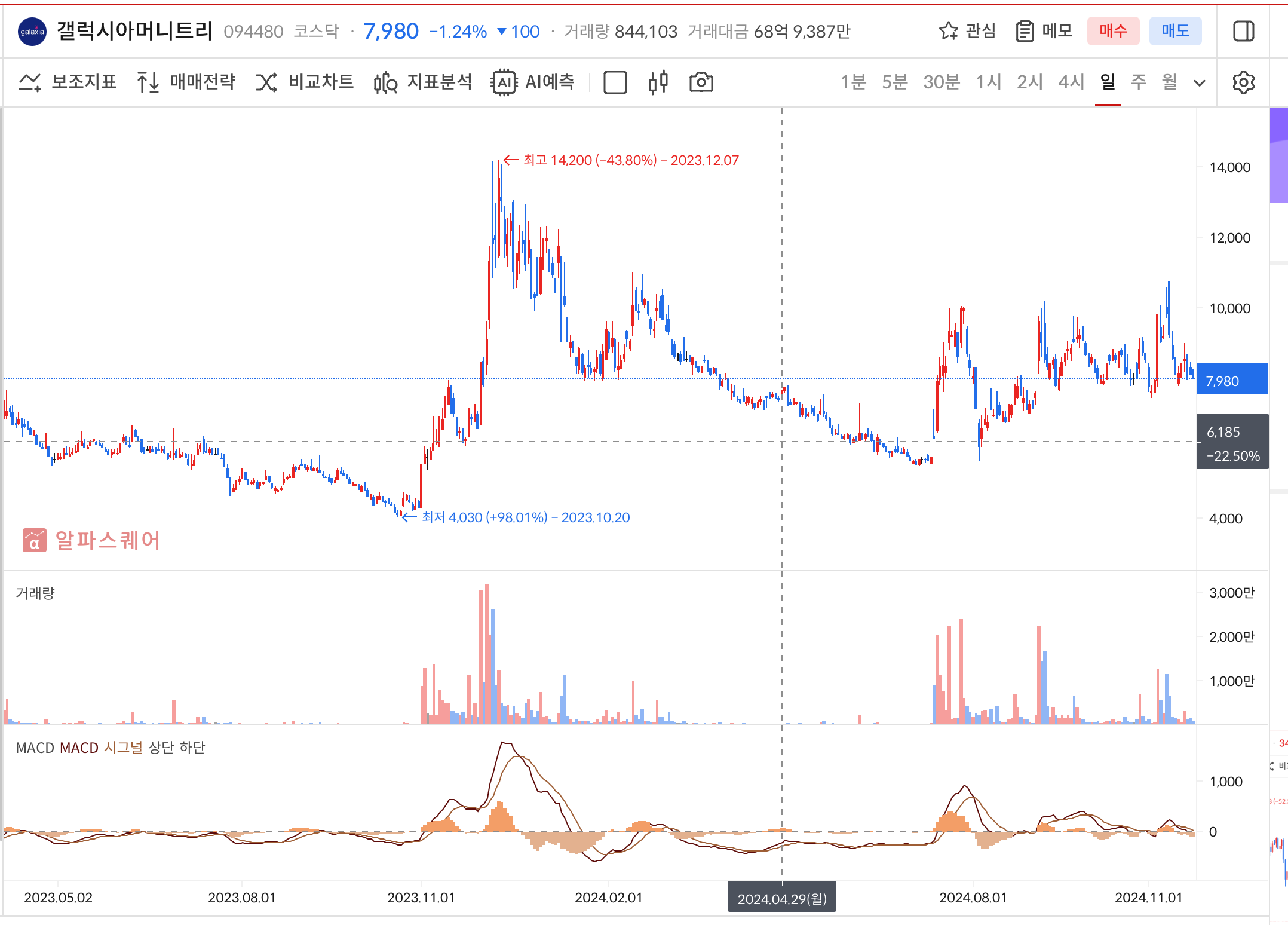Click the 2024.02.01 date axis label
1288x925 pixels.
click(609, 898)
